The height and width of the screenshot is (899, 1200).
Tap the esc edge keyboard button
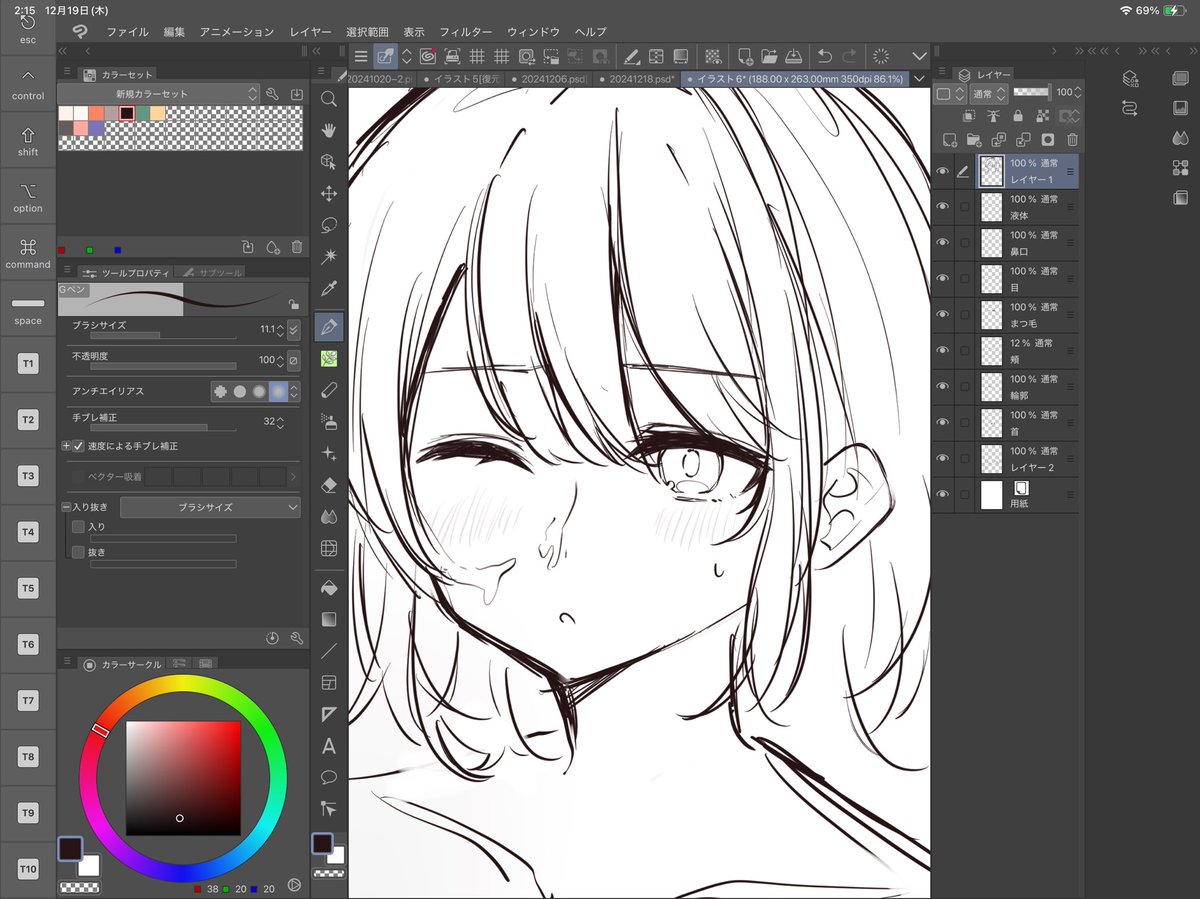[x=27, y=29]
